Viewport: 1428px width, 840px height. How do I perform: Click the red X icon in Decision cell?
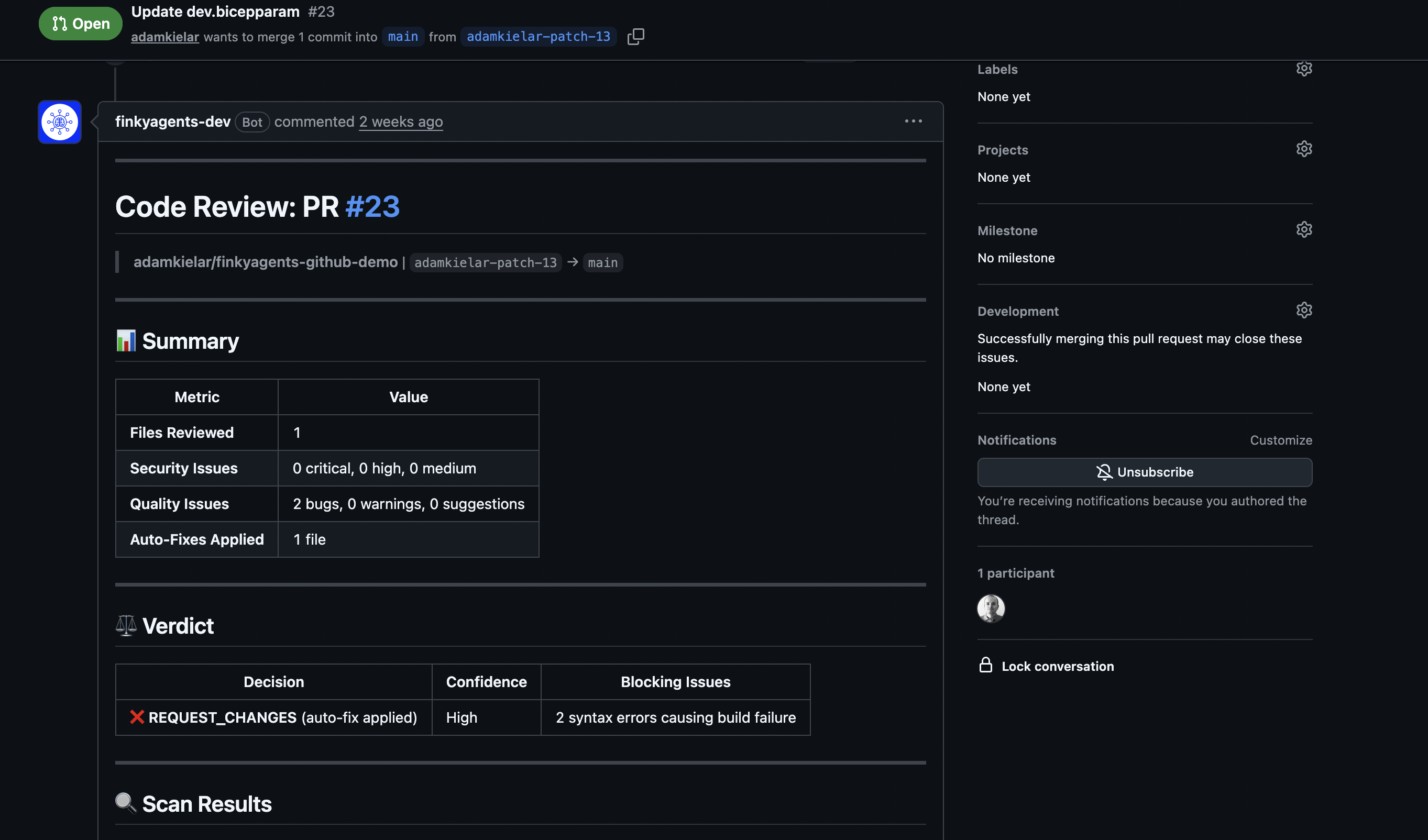(x=137, y=717)
